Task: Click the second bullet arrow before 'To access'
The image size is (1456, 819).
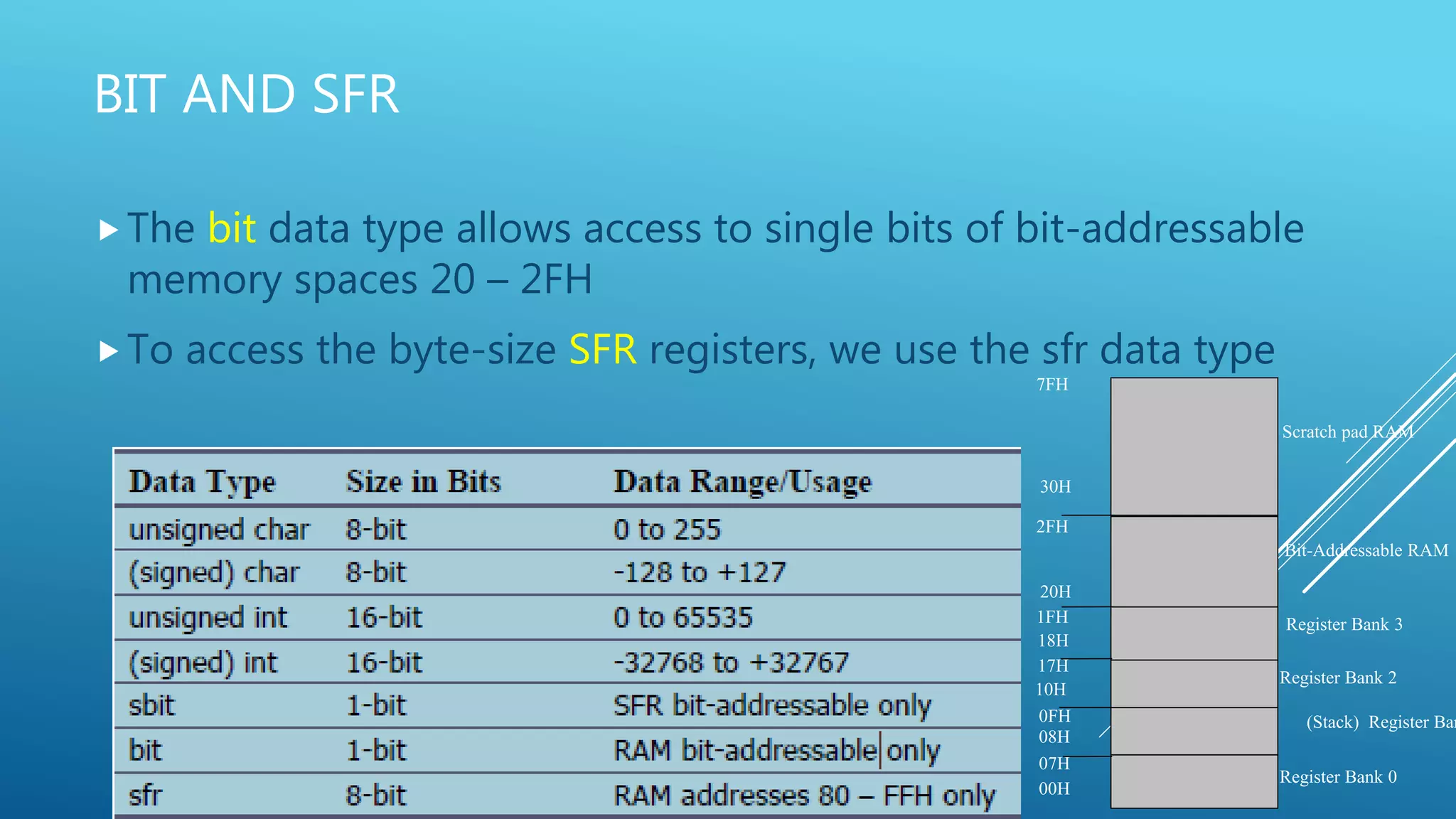Action: pyautogui.click(x=109, y=350)
